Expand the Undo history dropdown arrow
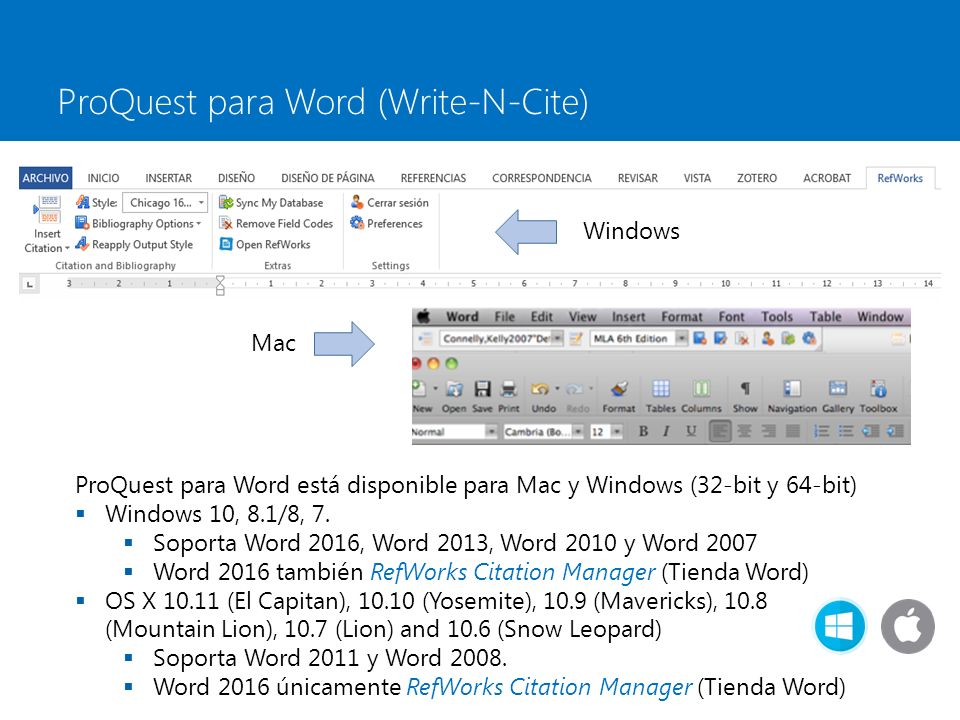The image size is (960, 720). click(557, 388)
